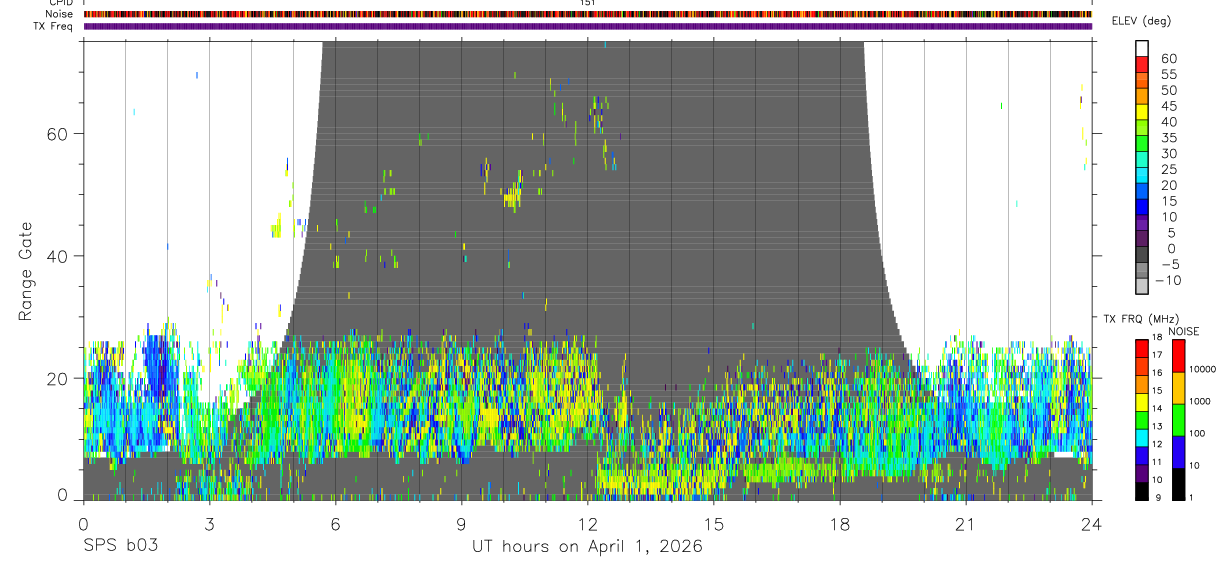The height and width of the screenshot is (567, 1228).
Task: Click the 'ELEV (deg)' colorbar title
Action: [1141, 21]
